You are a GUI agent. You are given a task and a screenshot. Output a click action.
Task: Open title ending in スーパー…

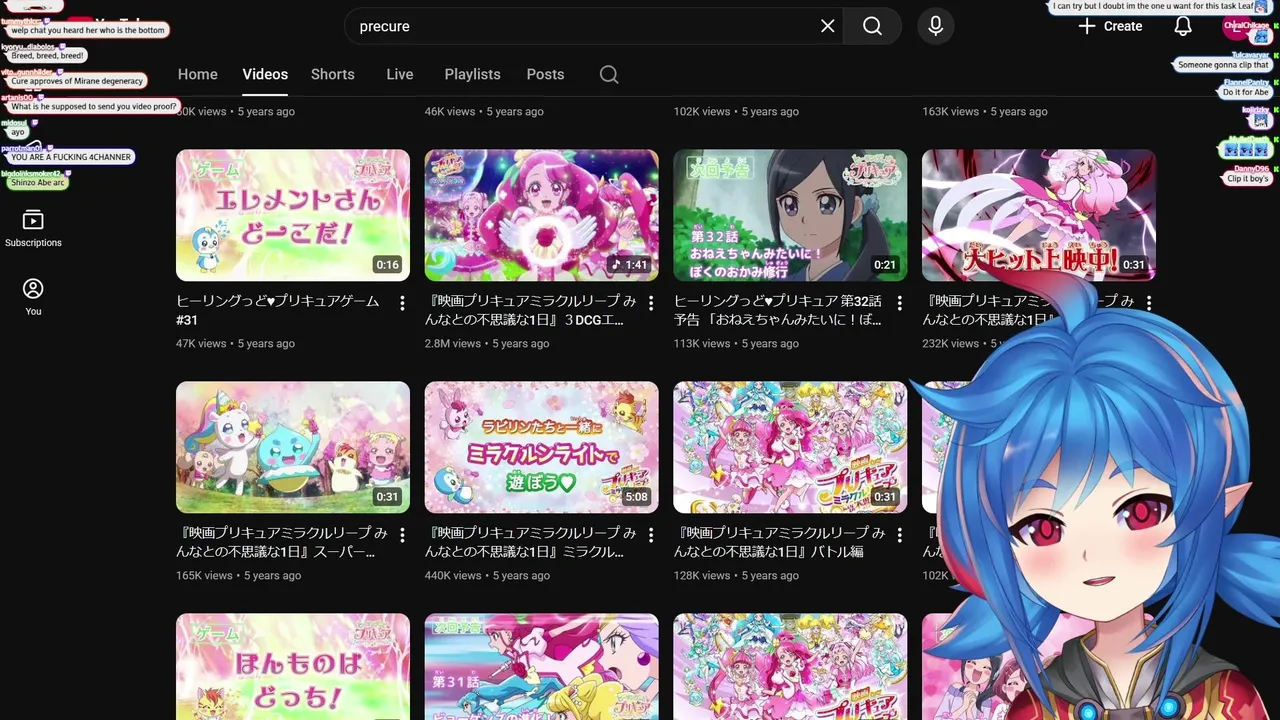[x=282, y=542]
